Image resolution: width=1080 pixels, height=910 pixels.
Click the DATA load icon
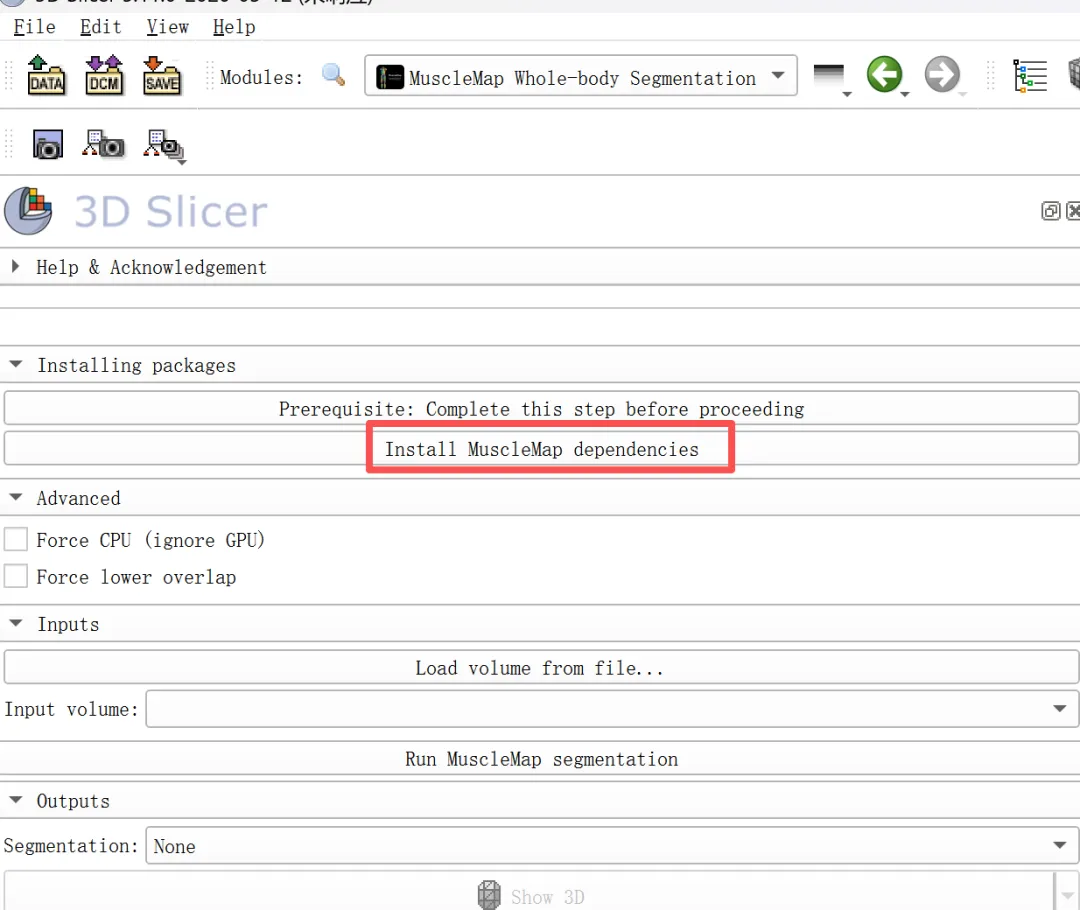click(x=46, y=74)
